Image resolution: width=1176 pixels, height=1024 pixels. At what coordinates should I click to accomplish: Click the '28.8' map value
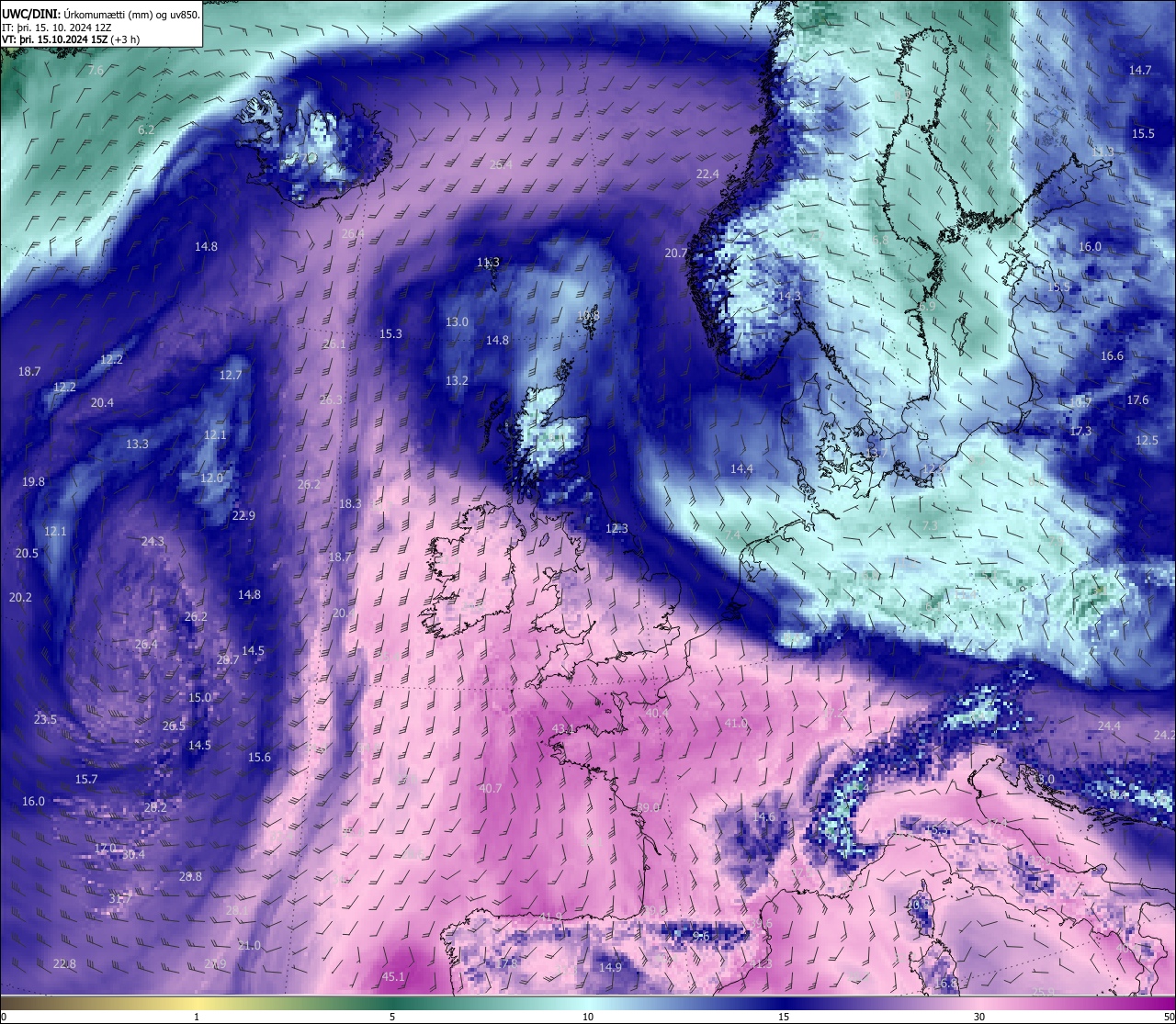click(190, 877)
